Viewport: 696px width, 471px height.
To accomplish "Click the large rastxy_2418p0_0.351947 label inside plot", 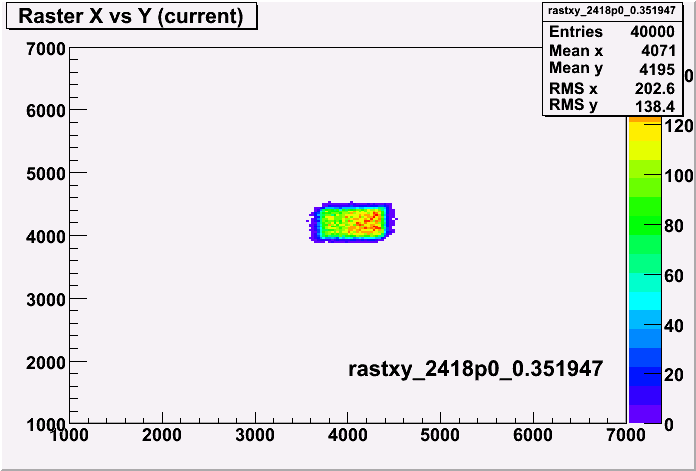I will pyautogui.click(x=475, y=369).
